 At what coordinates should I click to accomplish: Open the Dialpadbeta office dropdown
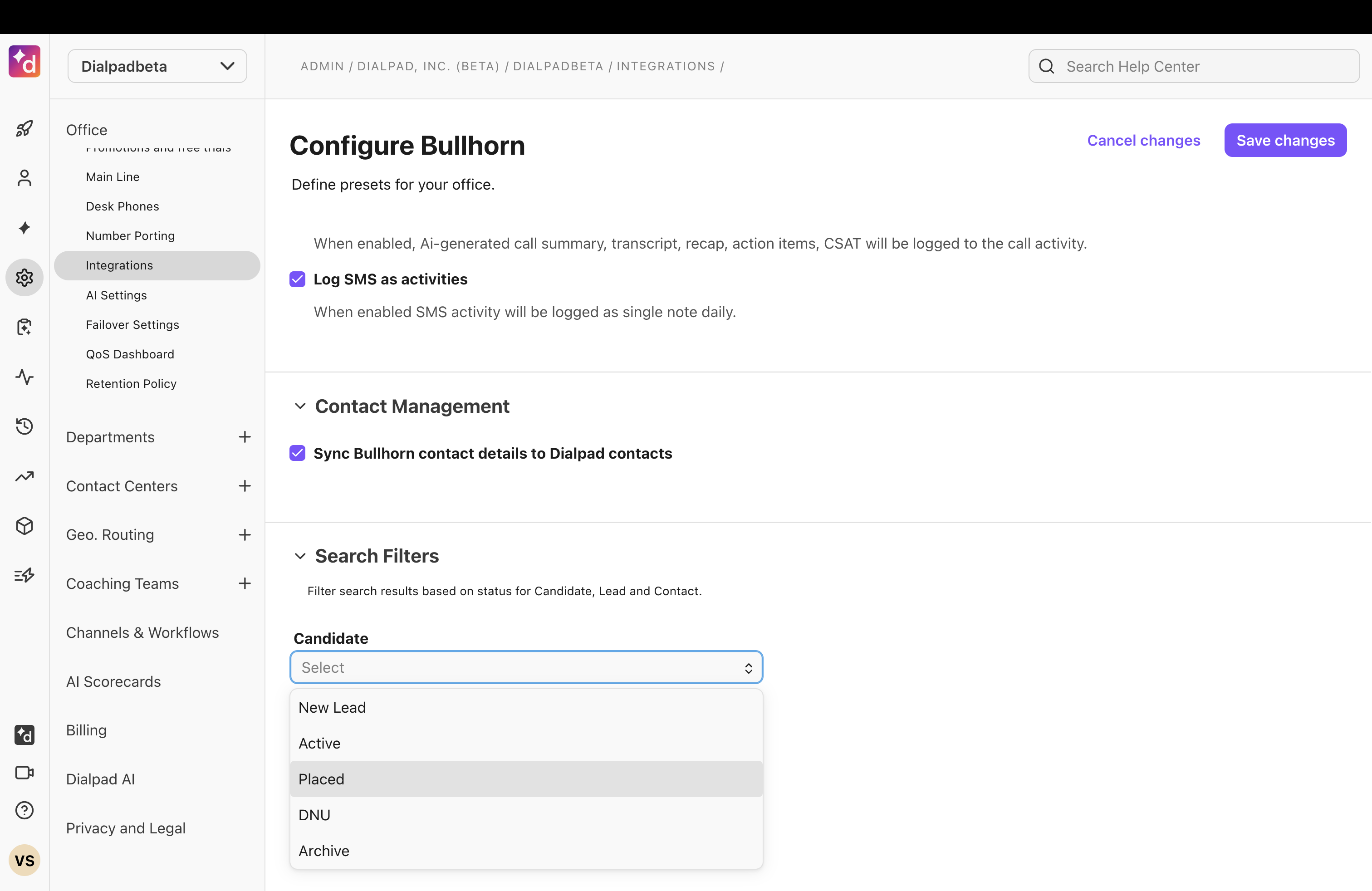157,66
